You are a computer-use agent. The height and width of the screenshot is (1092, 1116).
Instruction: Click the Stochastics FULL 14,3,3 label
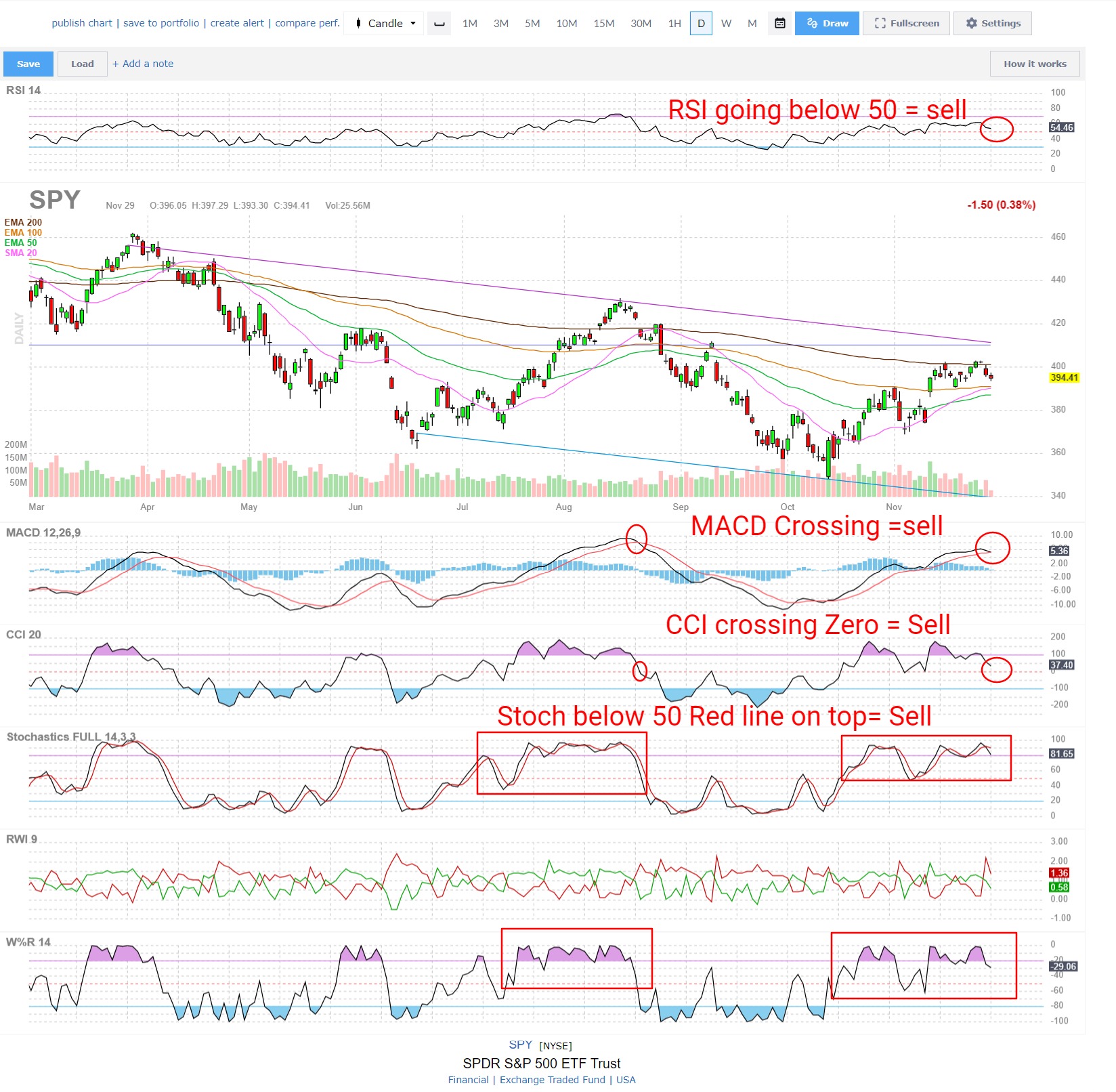[71, 737]
